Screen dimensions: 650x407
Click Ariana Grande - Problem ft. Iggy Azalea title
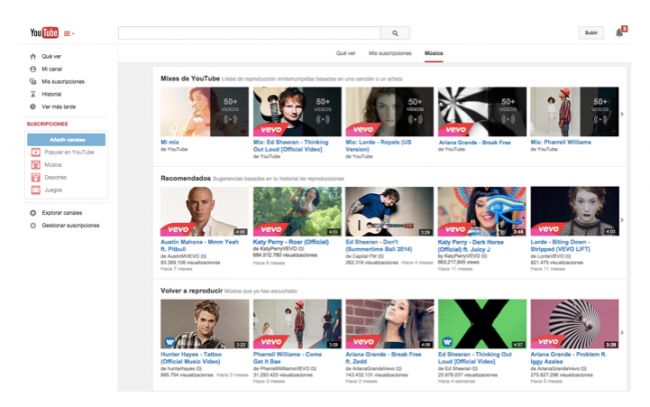pyautogui.click(x=568, y=358)
